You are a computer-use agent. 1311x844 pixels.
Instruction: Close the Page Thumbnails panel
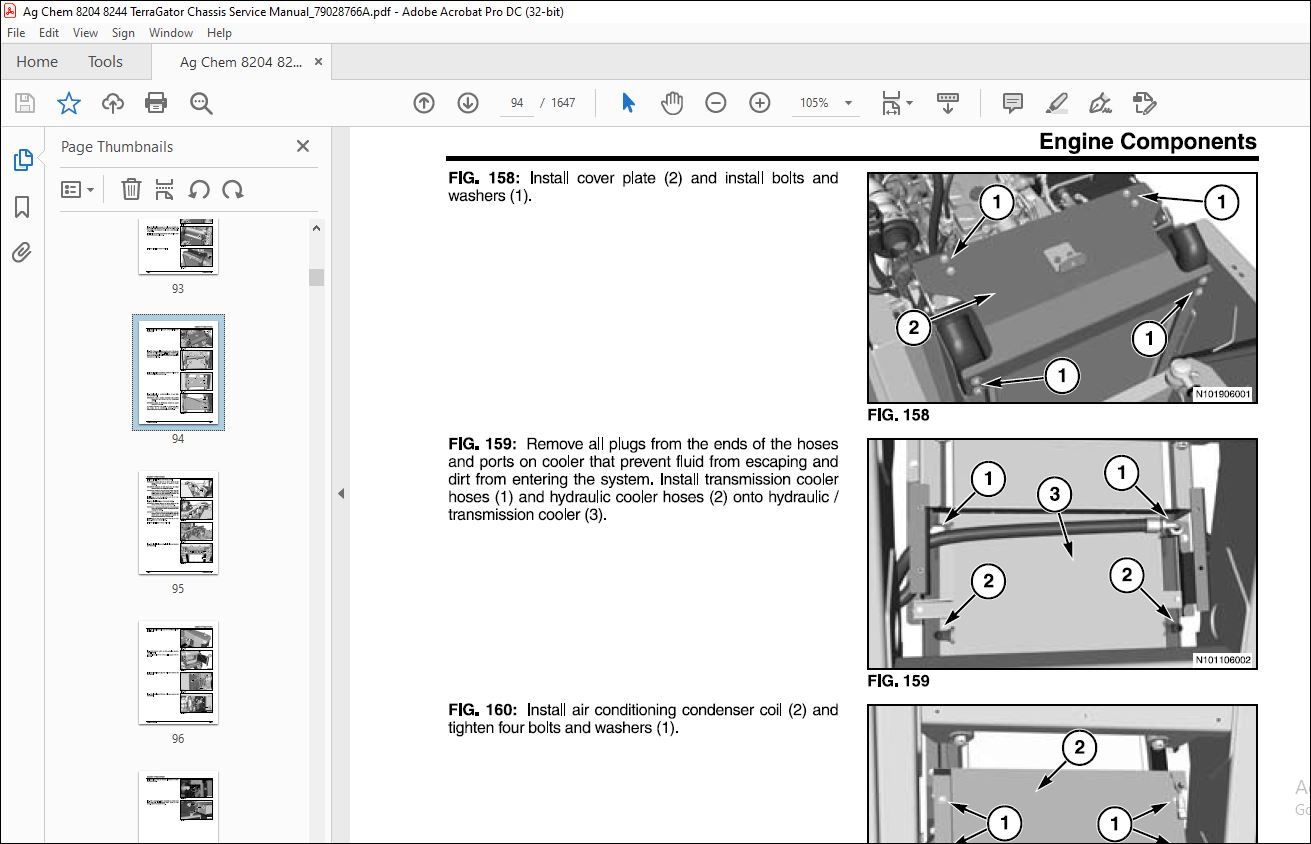[x=303, y=146]
